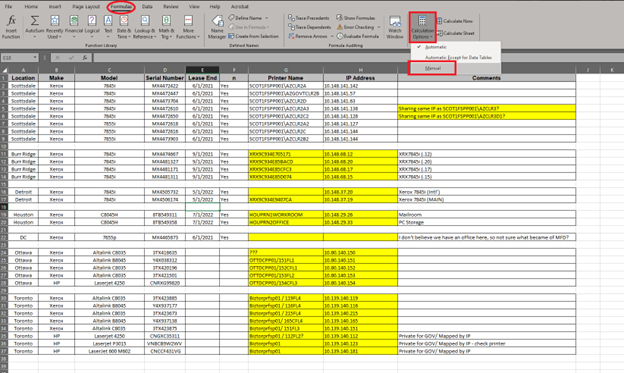This screenshot has width=624, height=373.
Task: Open Date & Time functions menu
Action: [x=124, y=27]
